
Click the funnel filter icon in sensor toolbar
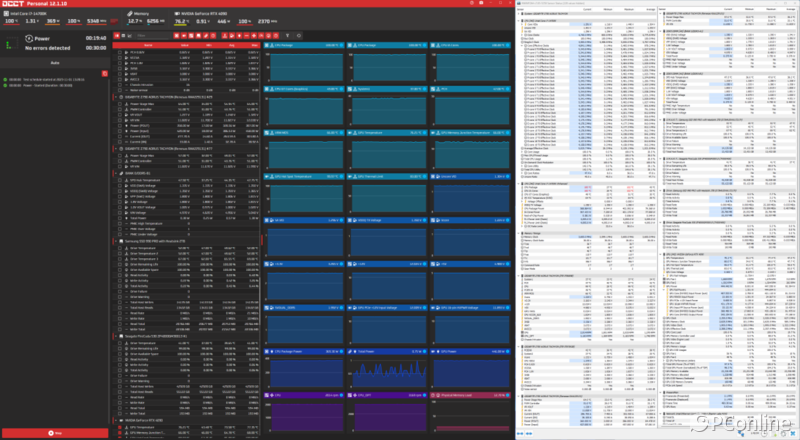[287, 36]
